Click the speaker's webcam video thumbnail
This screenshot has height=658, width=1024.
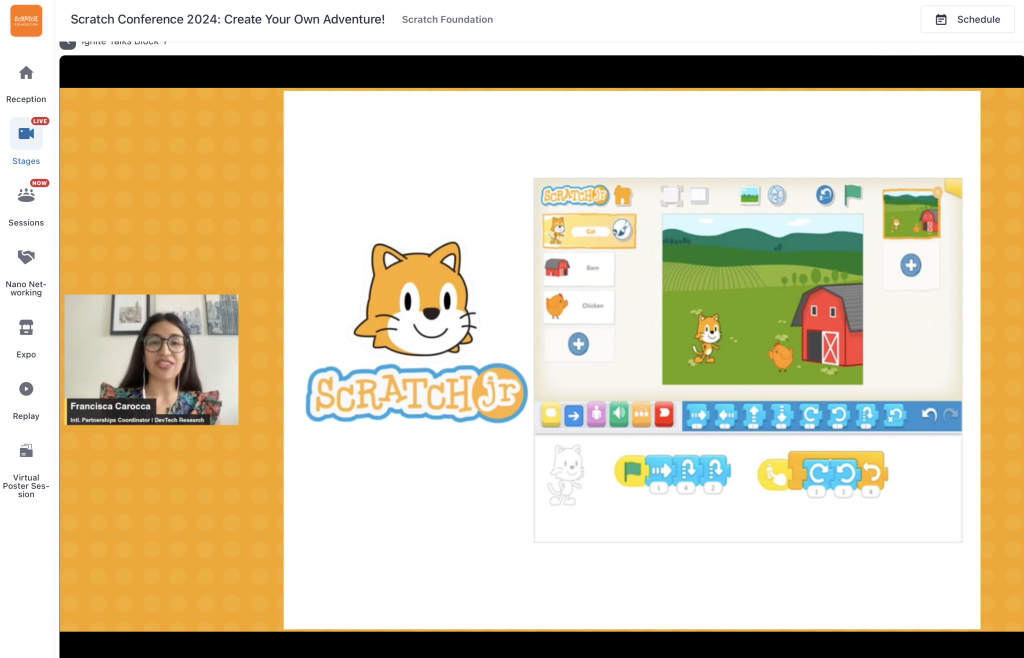click(151, 360)
